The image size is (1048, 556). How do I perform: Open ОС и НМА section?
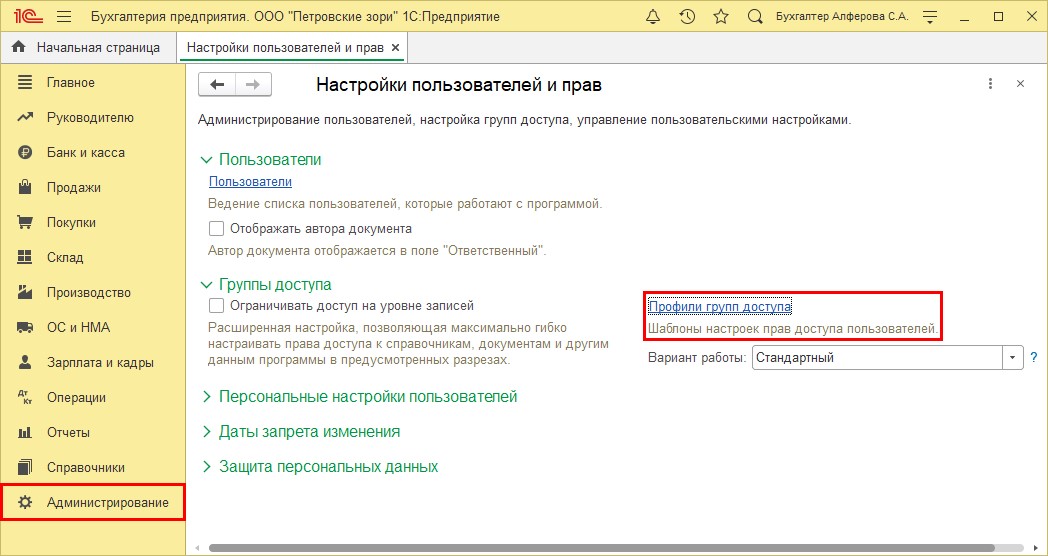tap(93, 327)
